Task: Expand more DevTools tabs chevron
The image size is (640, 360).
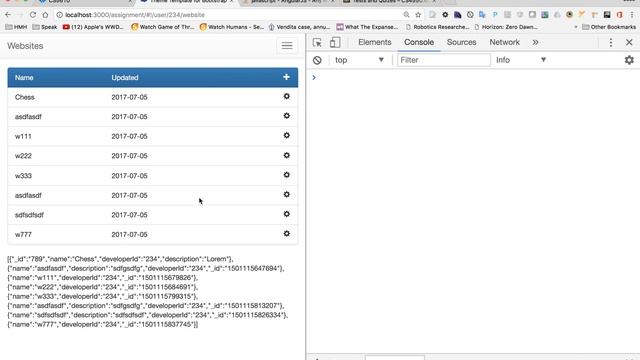Action: [535, 42]
